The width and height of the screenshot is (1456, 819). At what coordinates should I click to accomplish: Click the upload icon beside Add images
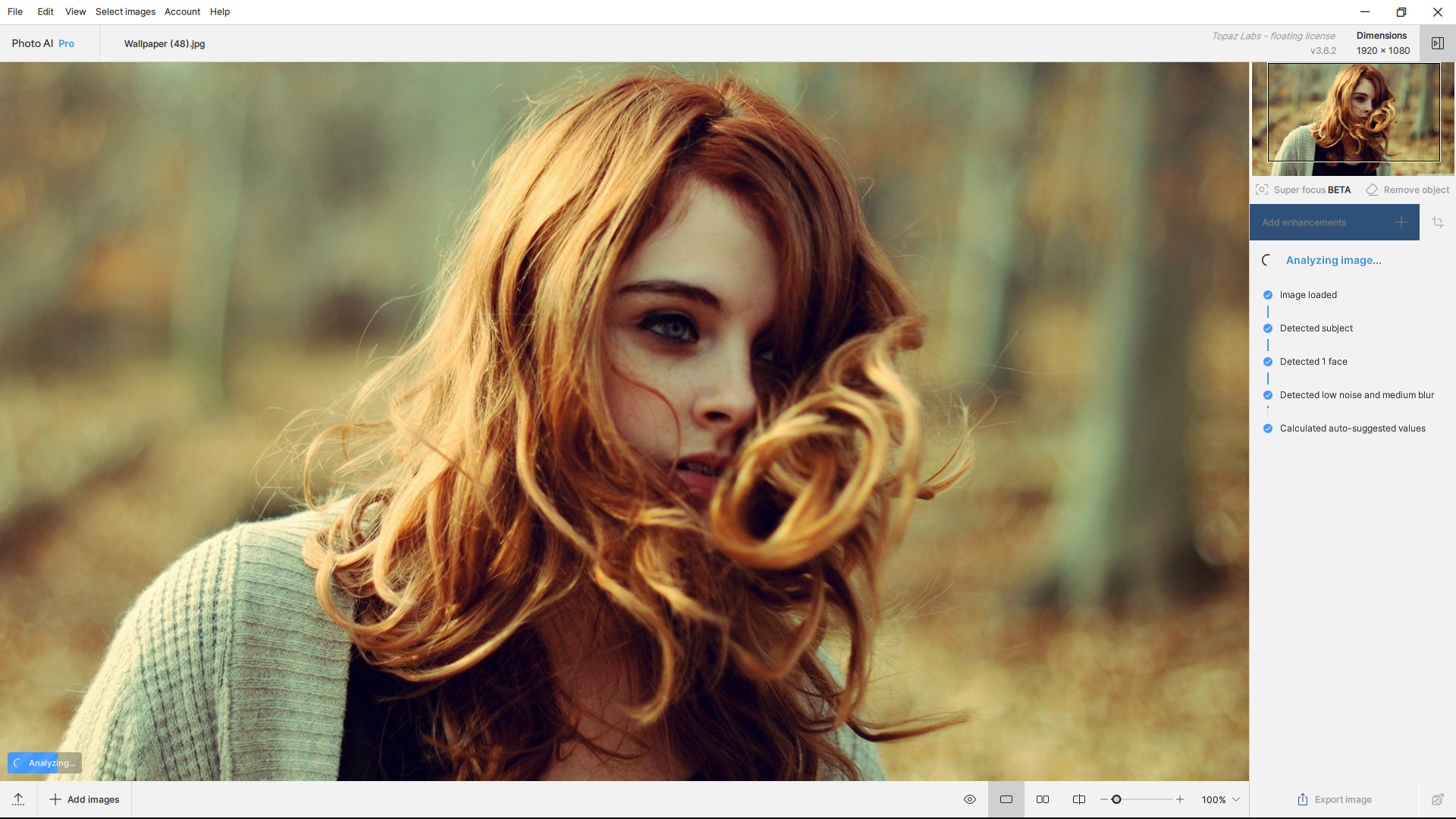18,799
